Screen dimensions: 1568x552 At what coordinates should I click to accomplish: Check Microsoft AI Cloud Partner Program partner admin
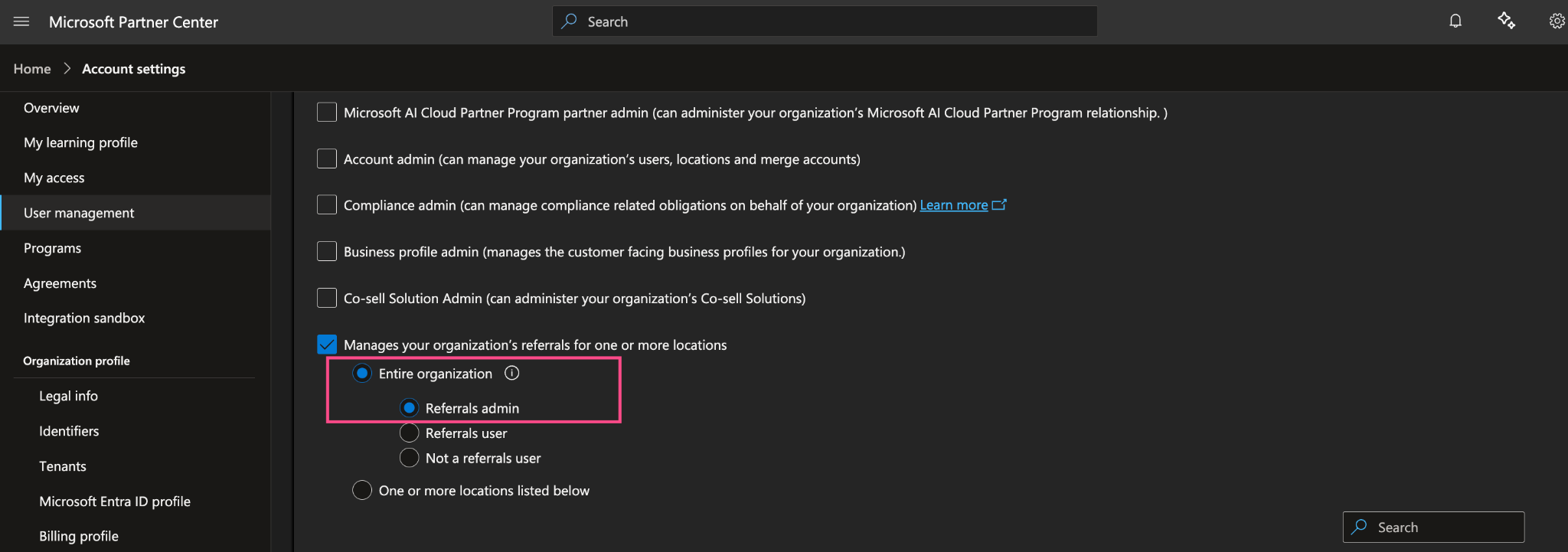(327, 113)
